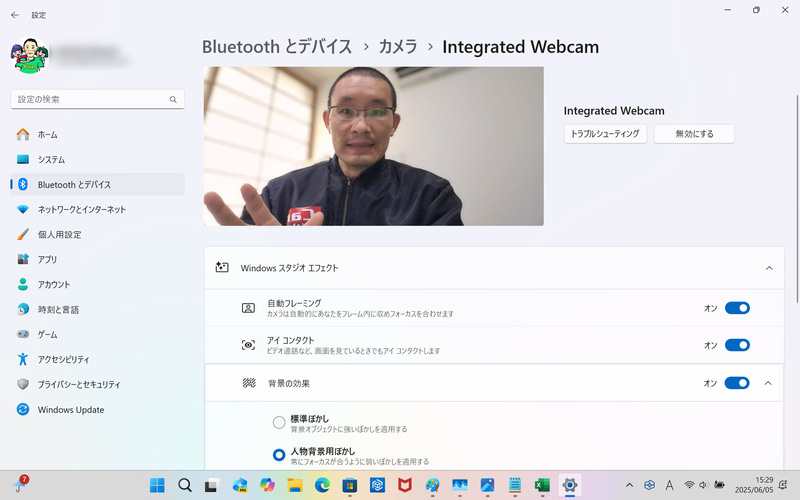Open Windows Update page
Viewport: 800px width, 500px height.
97,409
